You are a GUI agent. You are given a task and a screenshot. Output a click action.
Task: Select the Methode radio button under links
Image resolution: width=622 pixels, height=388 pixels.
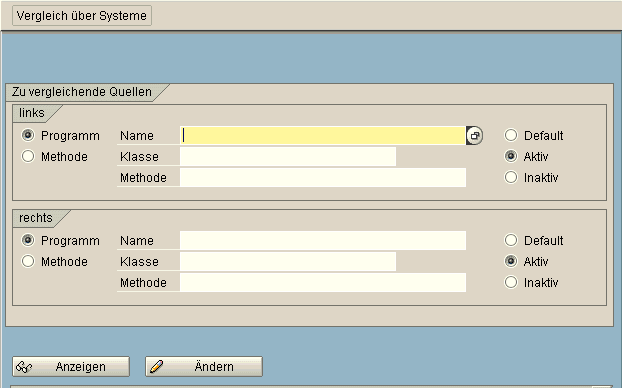click(28, 156)
